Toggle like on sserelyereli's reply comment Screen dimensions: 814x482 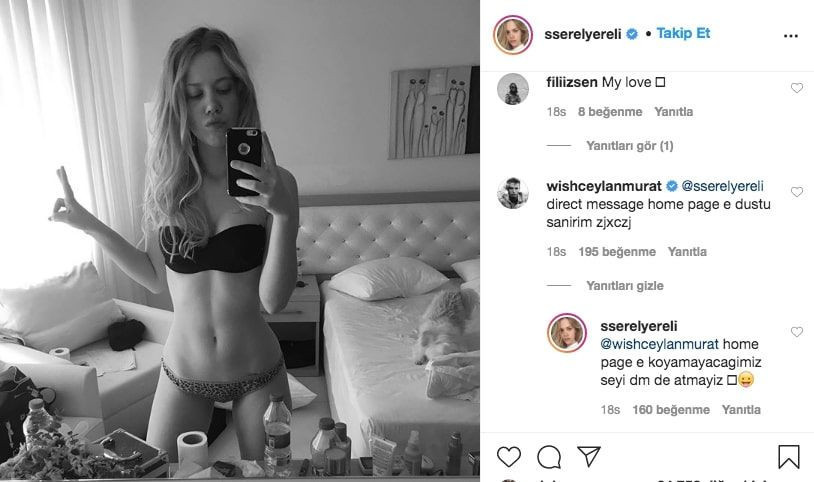797,331
